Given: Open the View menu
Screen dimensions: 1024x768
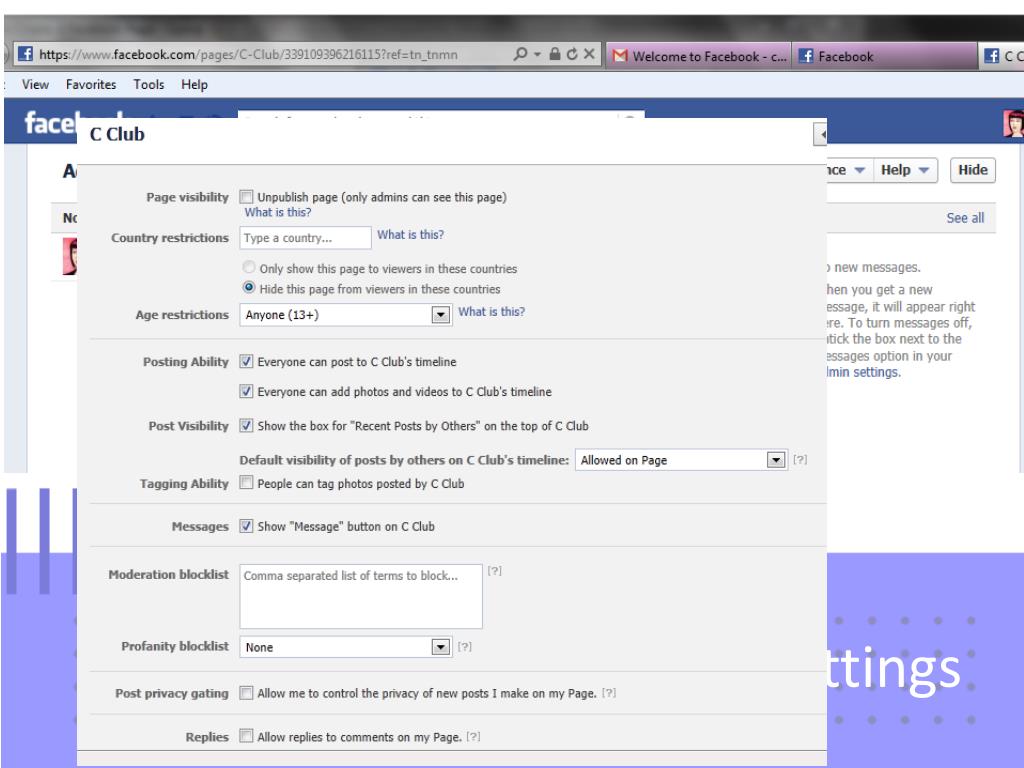Looking at the screenshot, I should click(35, 84).
